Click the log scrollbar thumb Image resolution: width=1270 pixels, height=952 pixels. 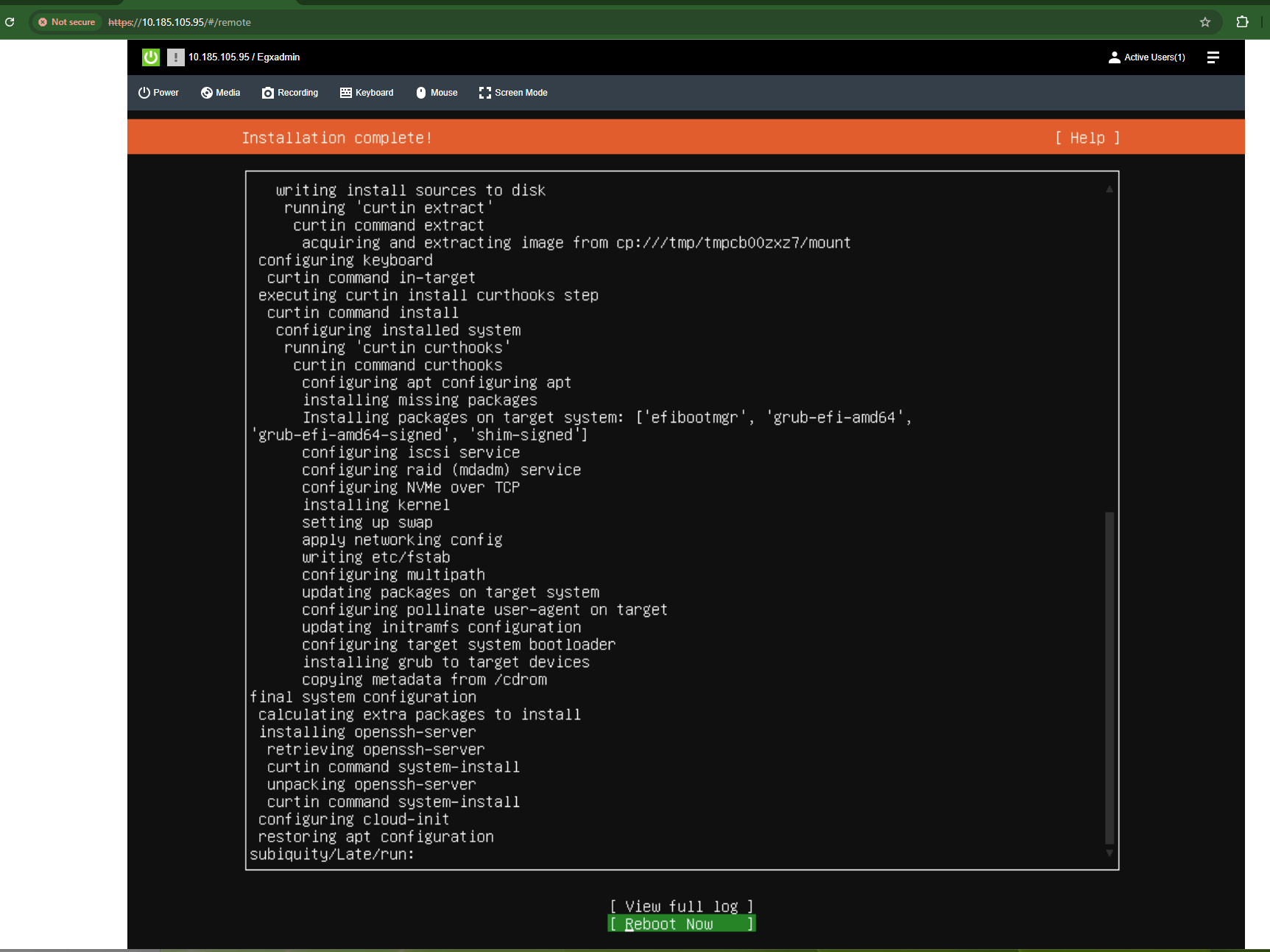1110,677
